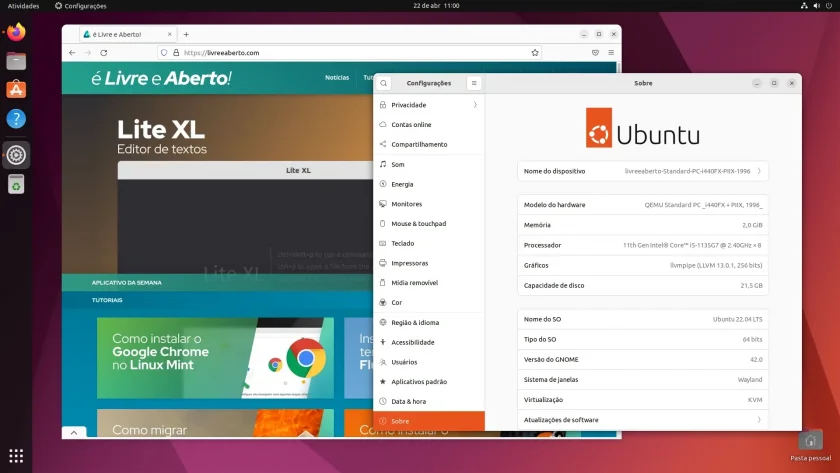The height and width of the screenshot is (473, 840).
Task: Open Monitores settings panel
Action: (x=429, y=204)
